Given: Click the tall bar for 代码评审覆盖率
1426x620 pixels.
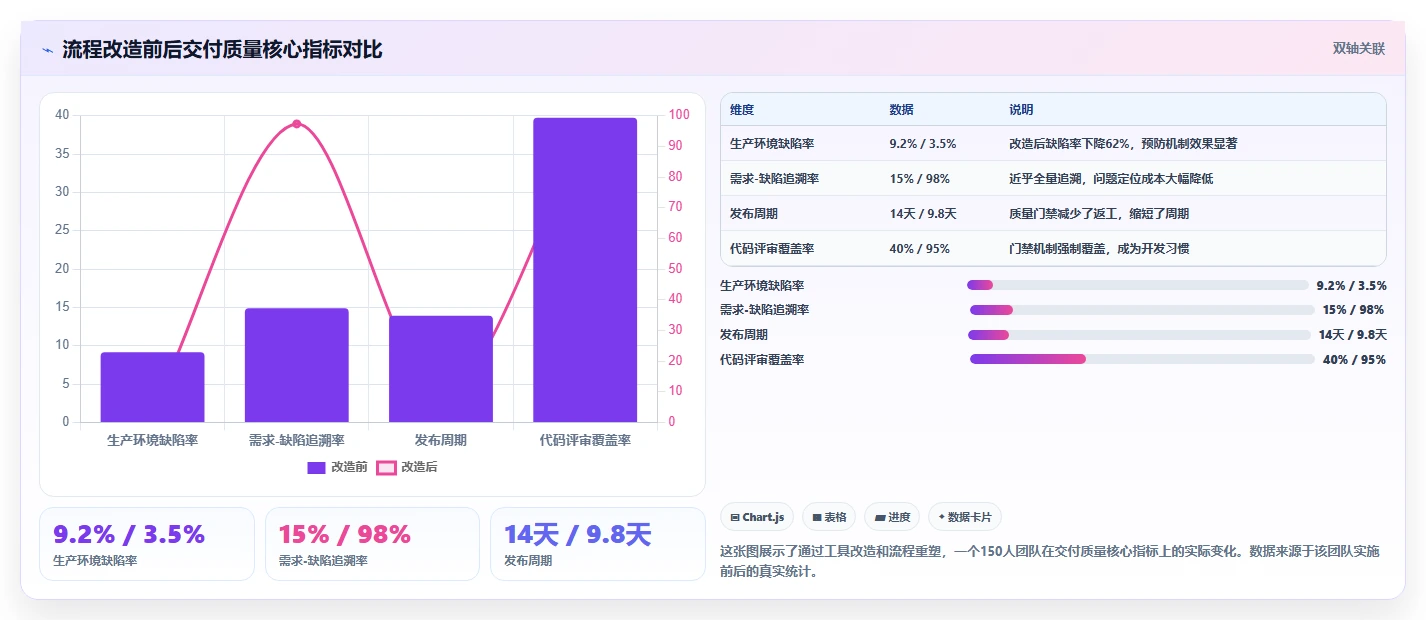Looking at the screenshot, I should (x=585, y=270).
